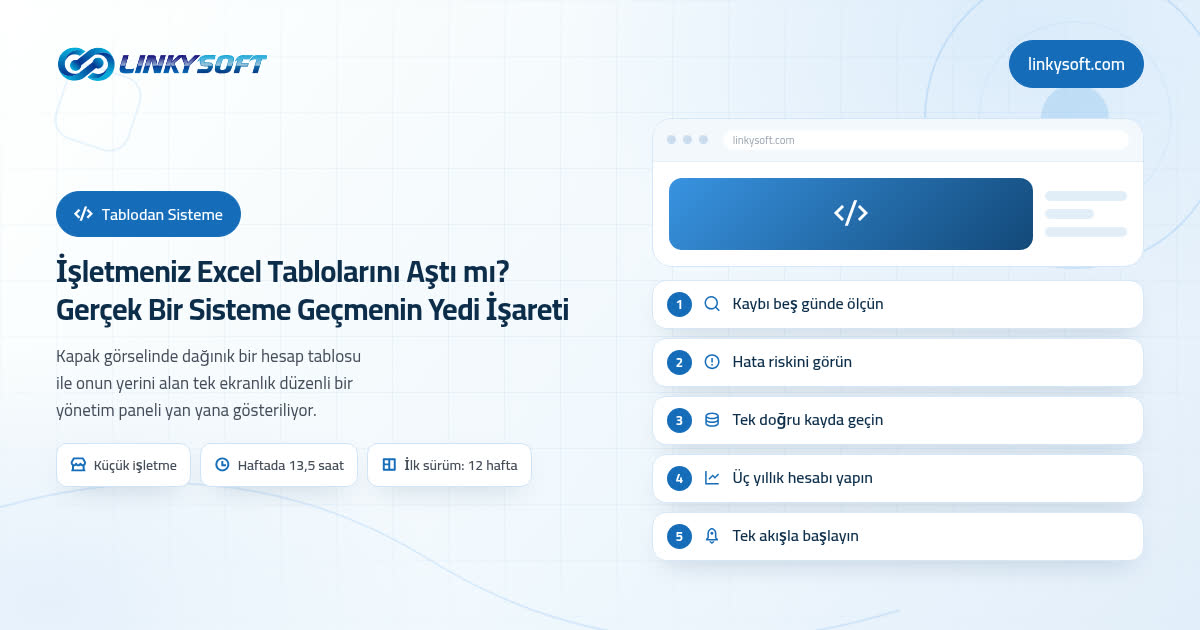Open the Tek doğru kayda geçin card

point(897,420)
